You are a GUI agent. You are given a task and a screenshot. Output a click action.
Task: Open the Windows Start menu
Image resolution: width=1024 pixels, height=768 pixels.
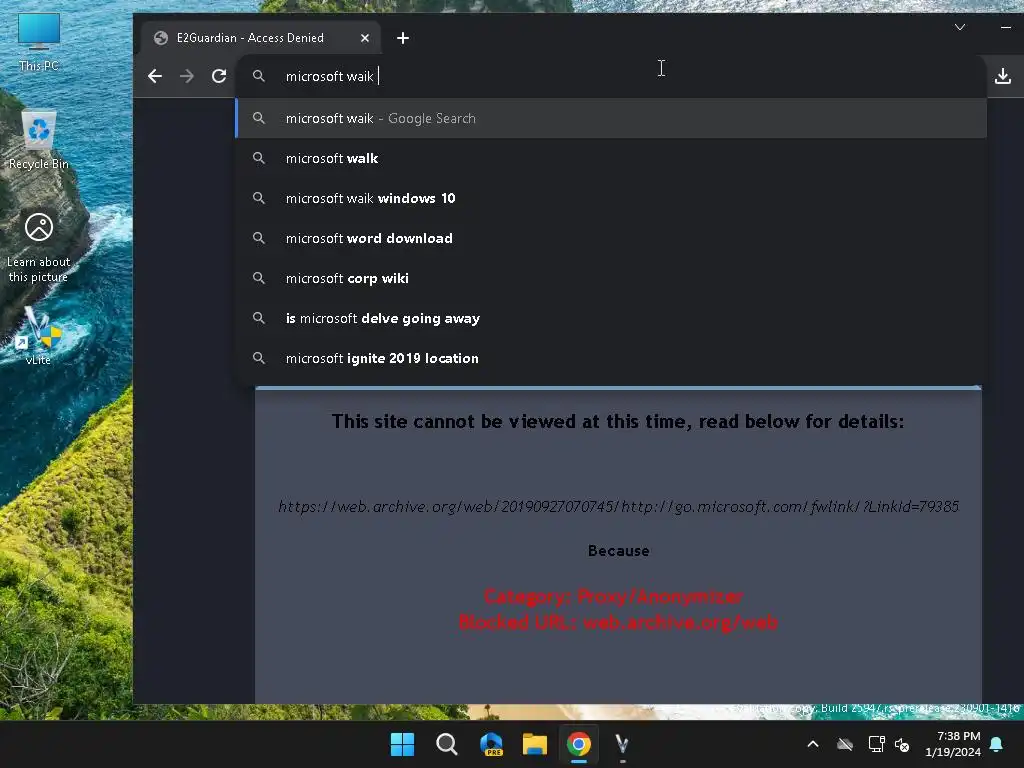tap(402, 744)
